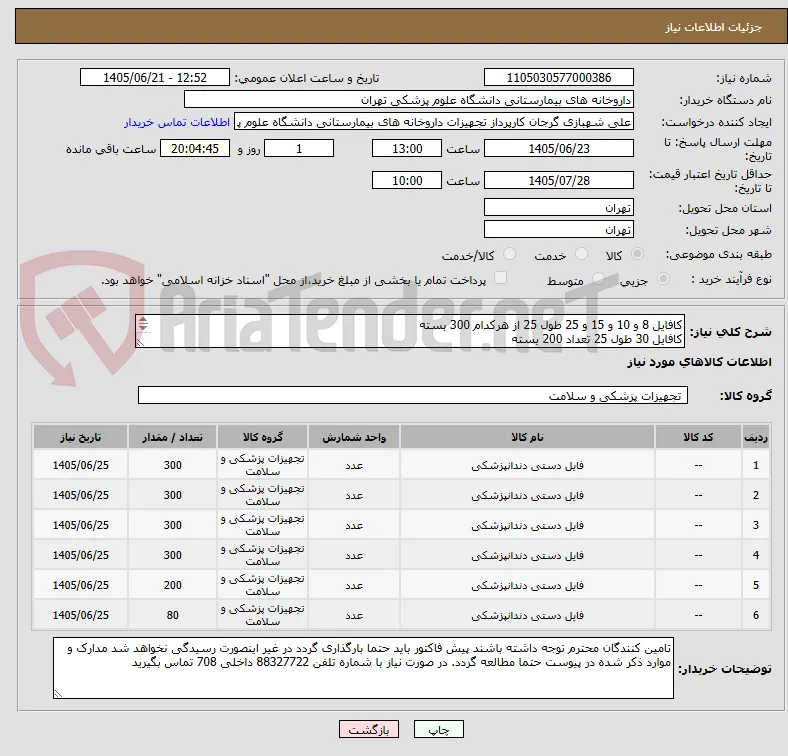This screenshot has height=756, width=788.
Task: Click unit عدد in row 1
Action: click(354, 465)
